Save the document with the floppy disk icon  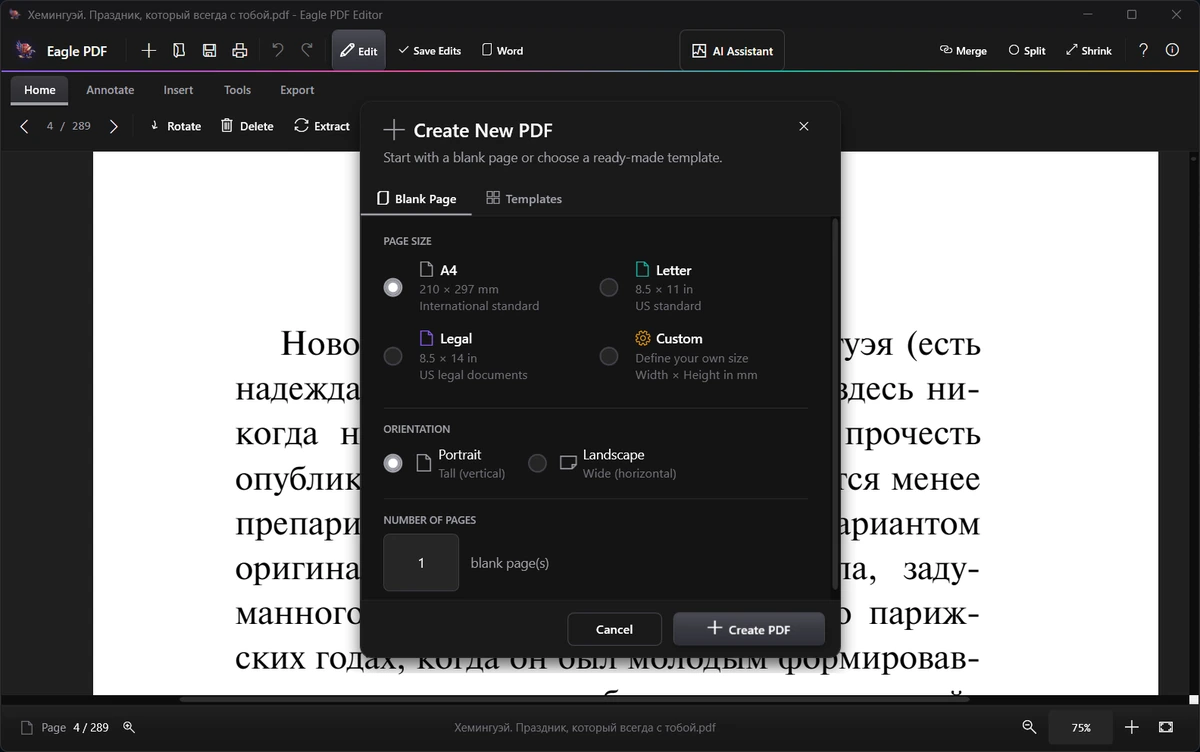pyautogui.click(x=209, y=51)
